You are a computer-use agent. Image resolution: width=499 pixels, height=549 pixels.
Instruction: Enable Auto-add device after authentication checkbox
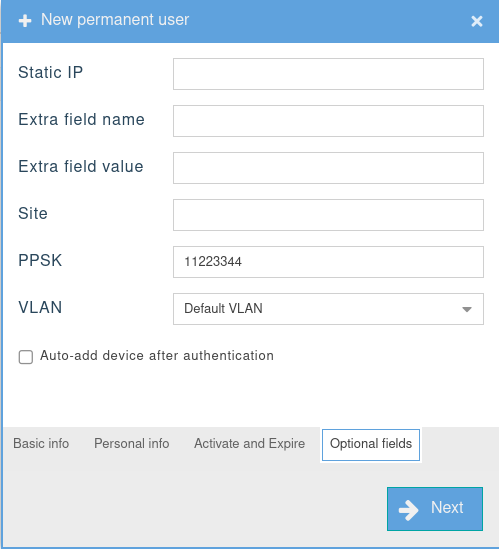[26, 357]
